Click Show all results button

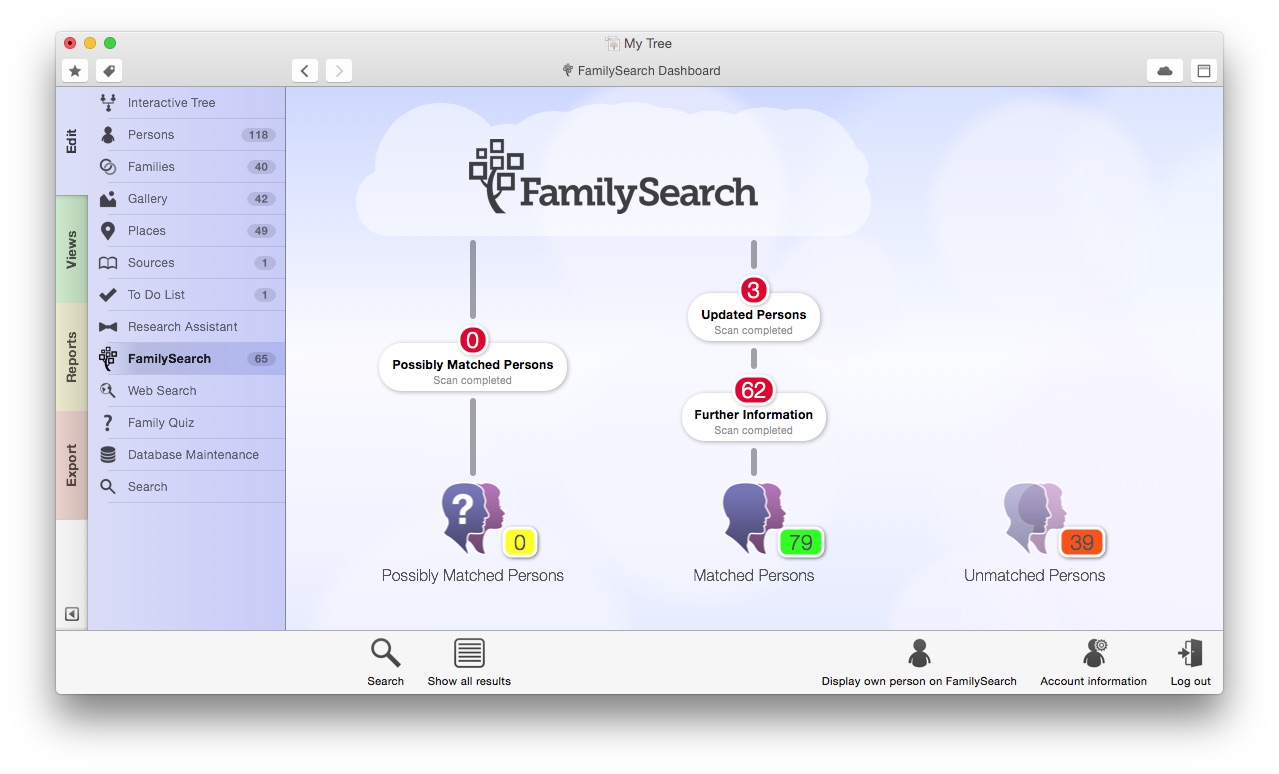469,662
